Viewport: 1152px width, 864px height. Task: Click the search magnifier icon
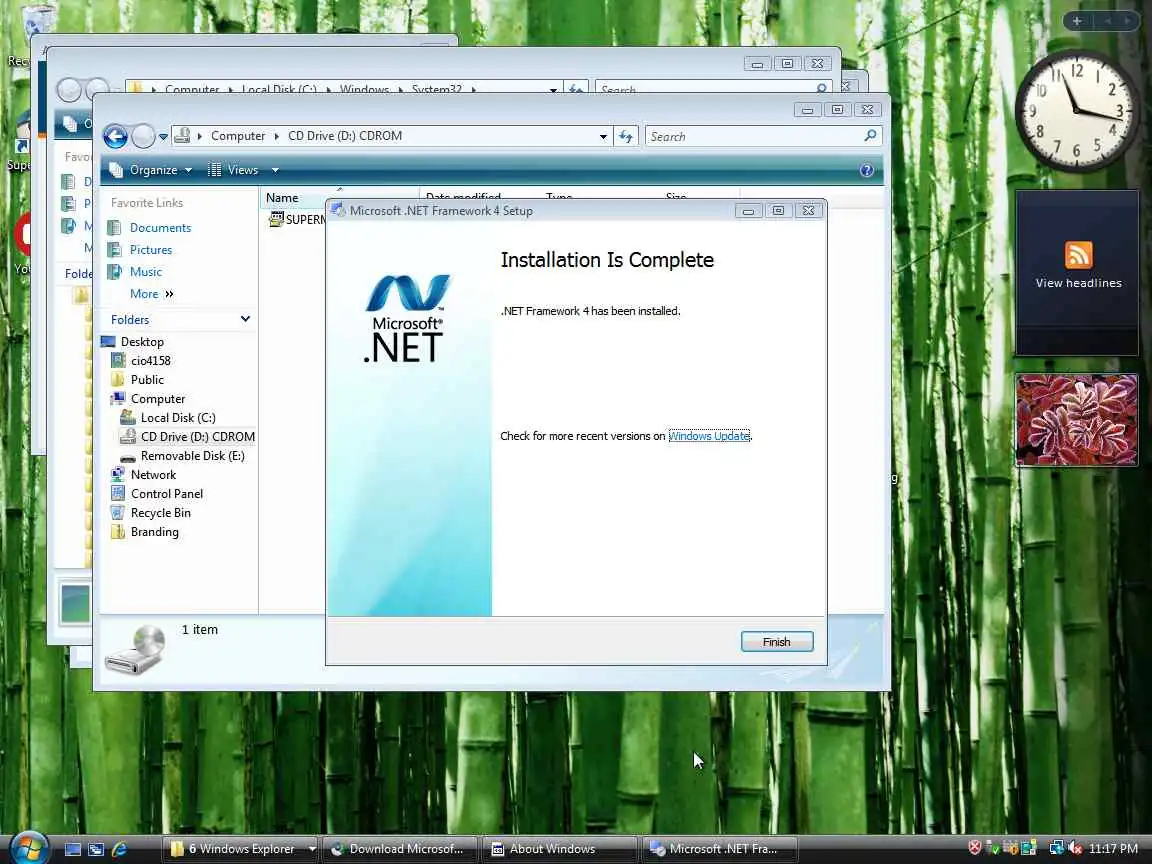[x=871, y=136]
